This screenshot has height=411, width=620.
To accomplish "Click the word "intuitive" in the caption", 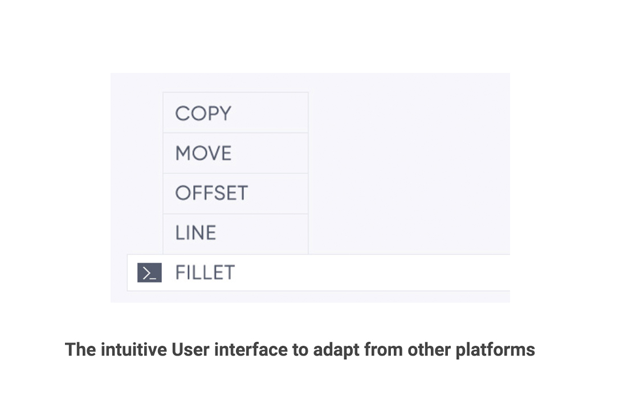I will tap(132, 350).
